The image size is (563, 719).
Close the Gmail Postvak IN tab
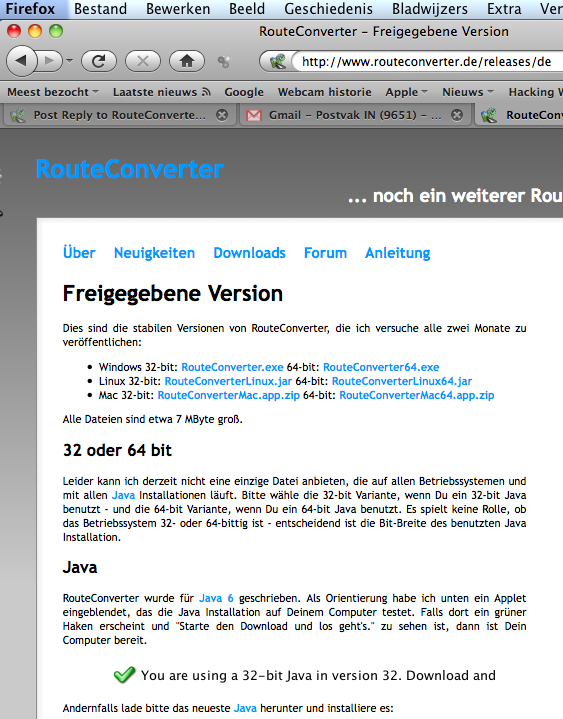click(457, 115)
